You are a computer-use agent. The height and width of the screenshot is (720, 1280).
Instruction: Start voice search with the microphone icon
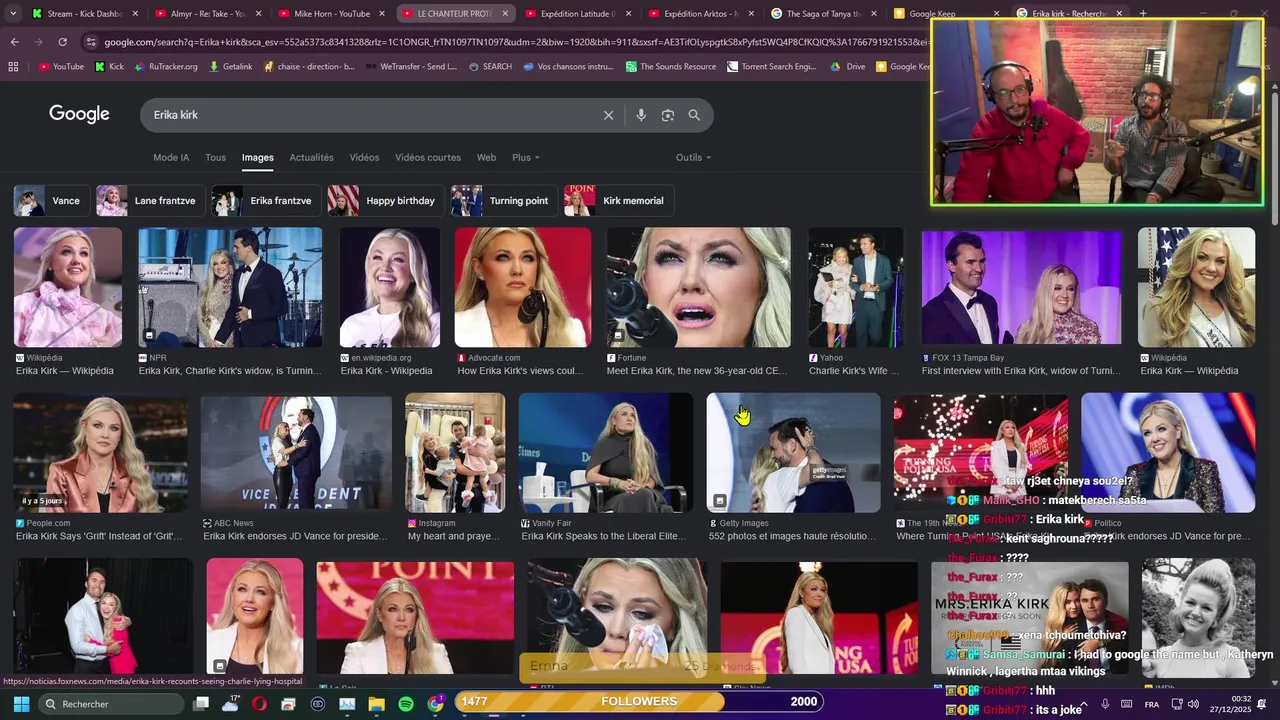tap(641, 115)
